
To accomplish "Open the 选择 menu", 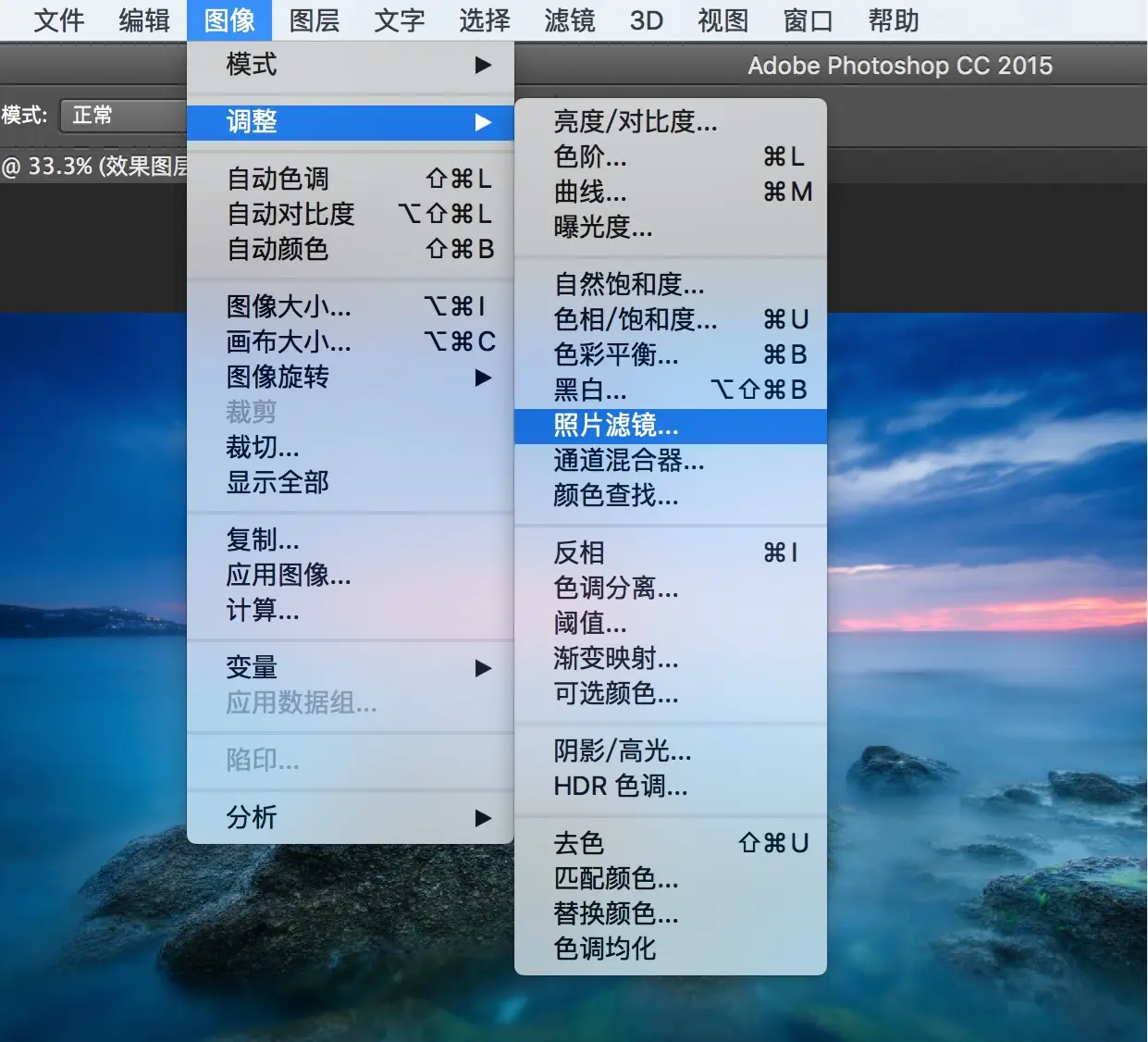I will pos(485,20).
